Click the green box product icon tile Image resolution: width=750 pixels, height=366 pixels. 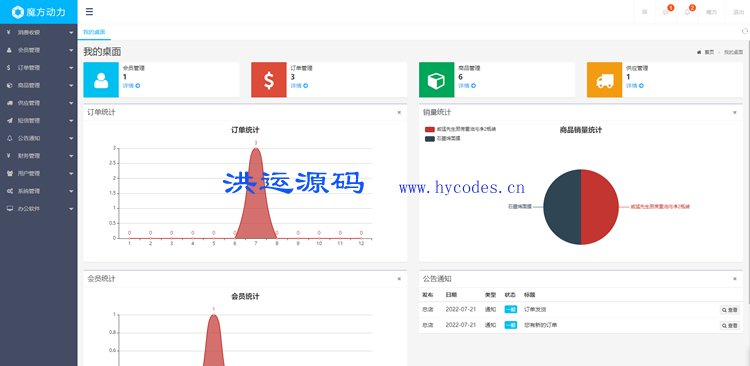(436, 80)
